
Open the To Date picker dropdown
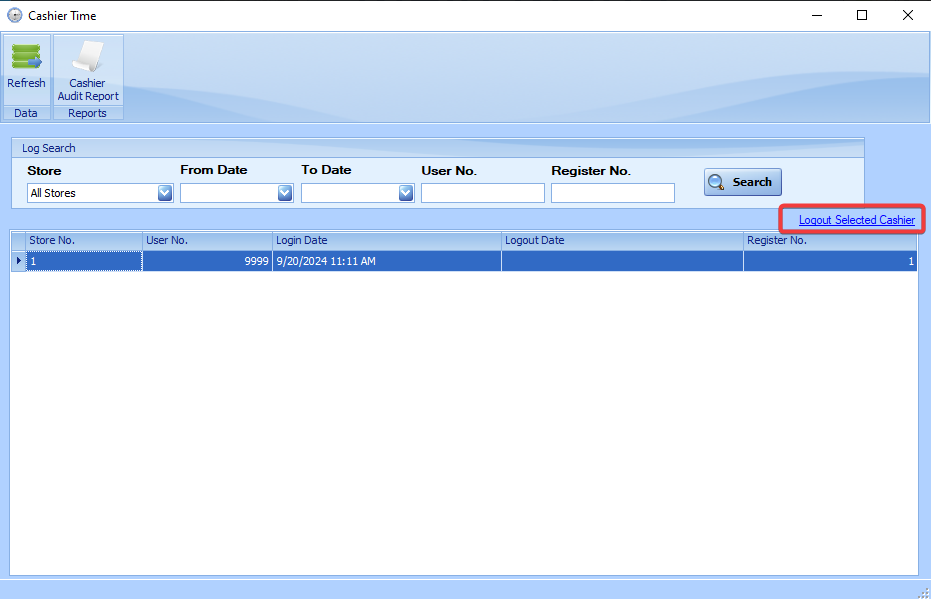pyautogui.click(x=406, y=193)
